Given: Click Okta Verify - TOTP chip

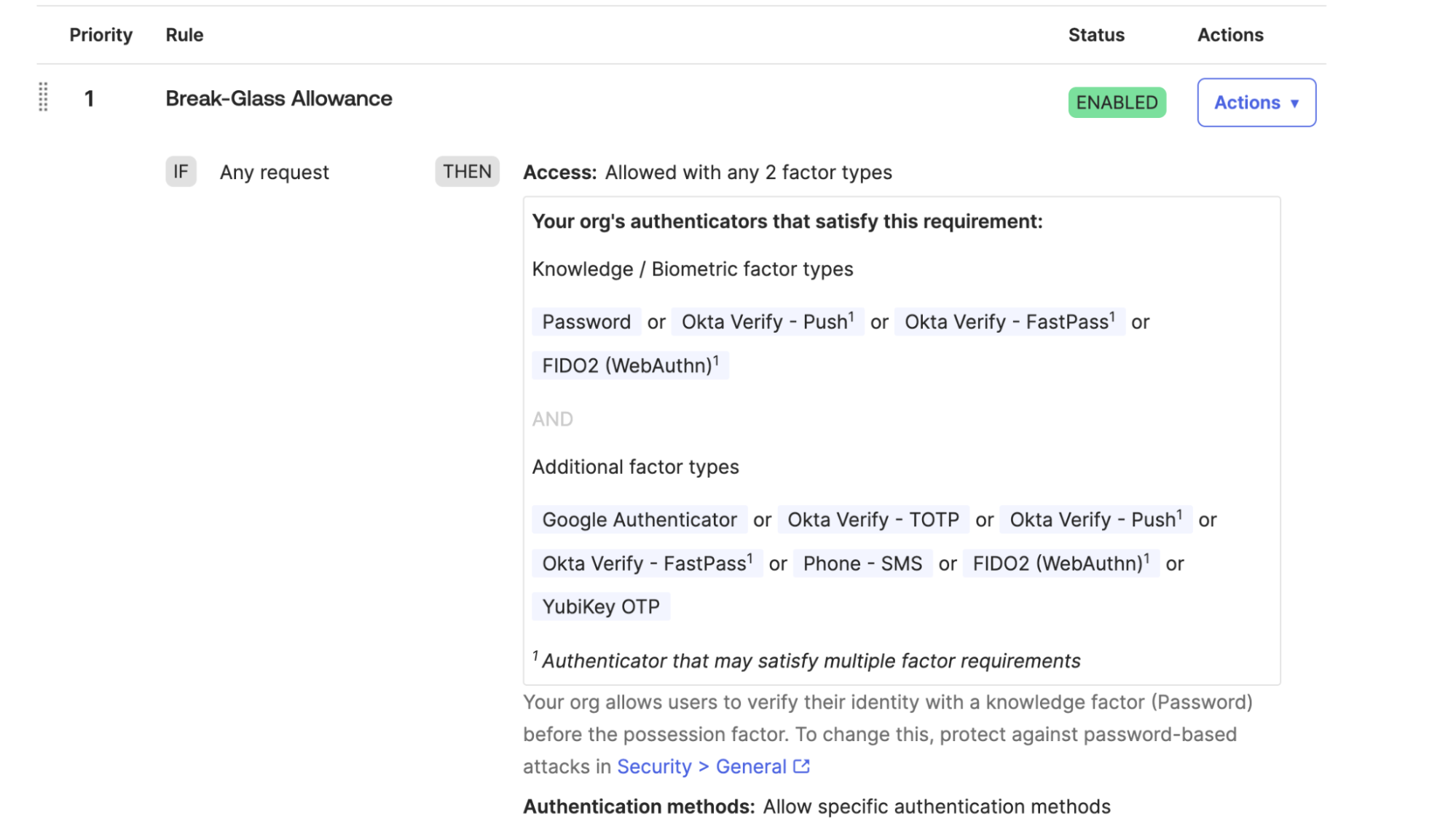Looking at the screenshot, I should click(873, 520).
